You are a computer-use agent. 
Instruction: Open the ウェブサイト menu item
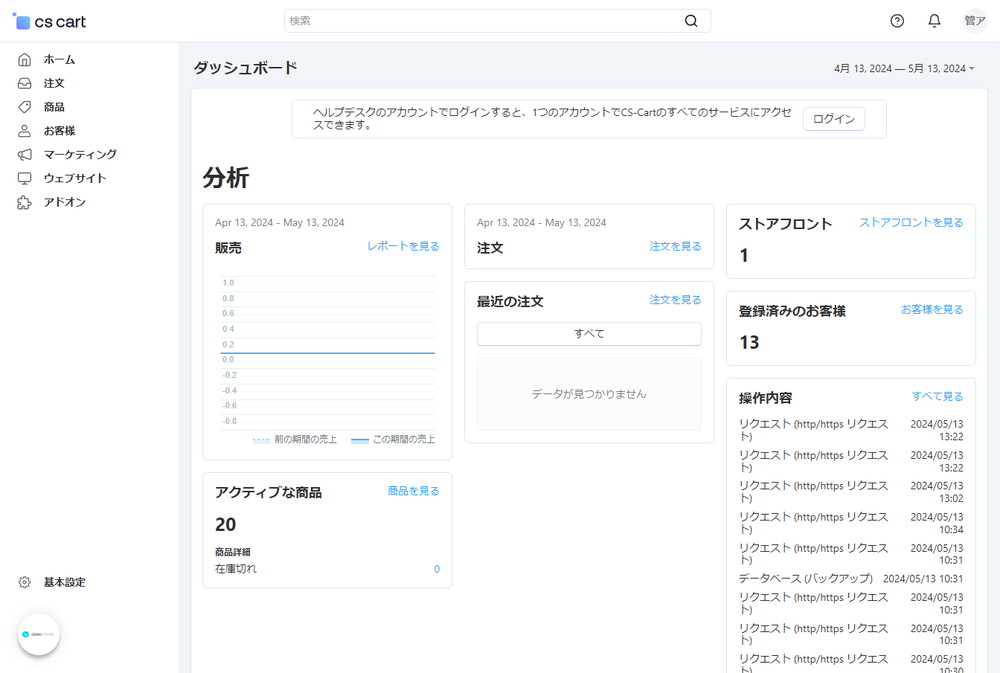click(75, 178)
